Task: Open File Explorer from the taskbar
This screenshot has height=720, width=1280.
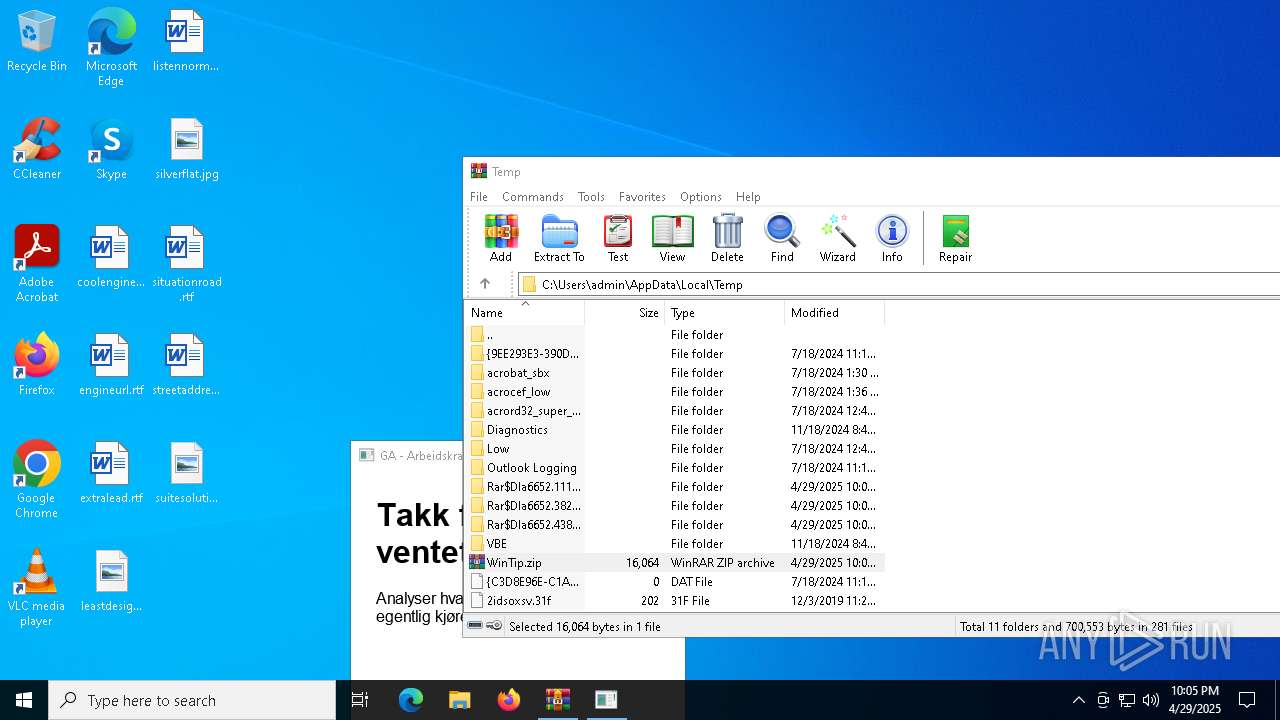Action: [459, 700]
